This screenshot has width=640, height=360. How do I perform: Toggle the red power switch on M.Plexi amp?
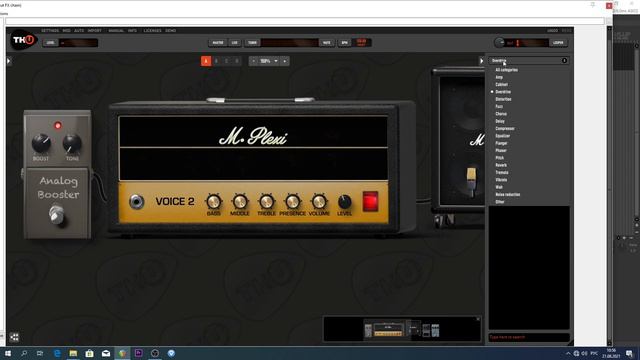coord(370,201)
